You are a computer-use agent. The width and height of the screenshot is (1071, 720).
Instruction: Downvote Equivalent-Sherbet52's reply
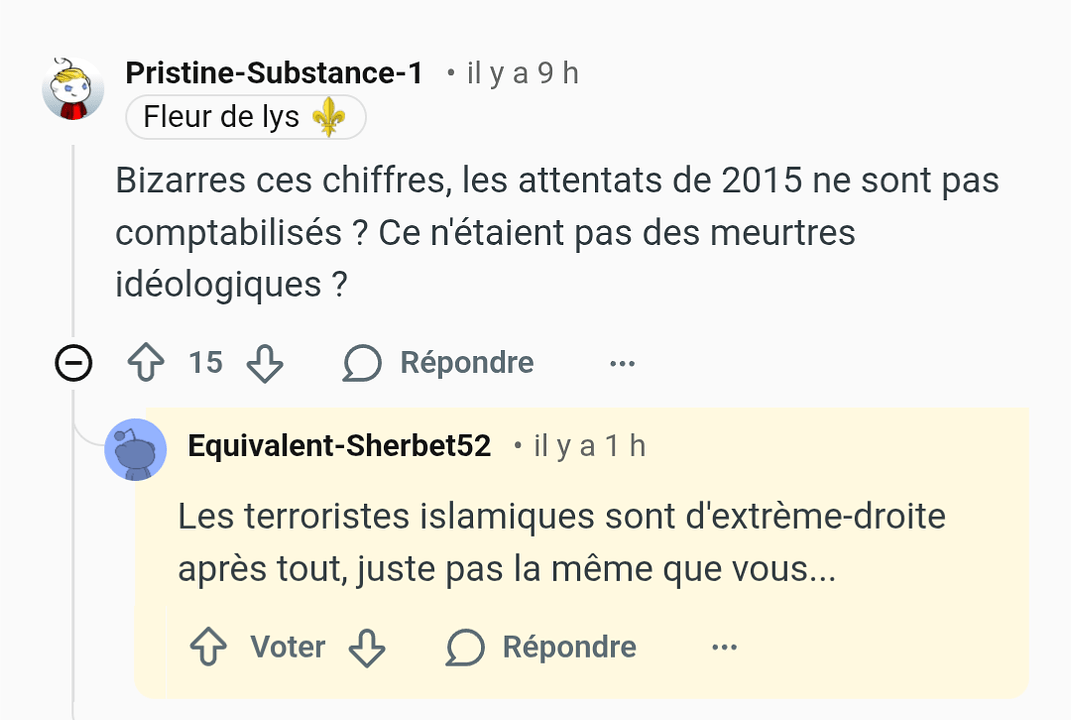click(367, 647)
